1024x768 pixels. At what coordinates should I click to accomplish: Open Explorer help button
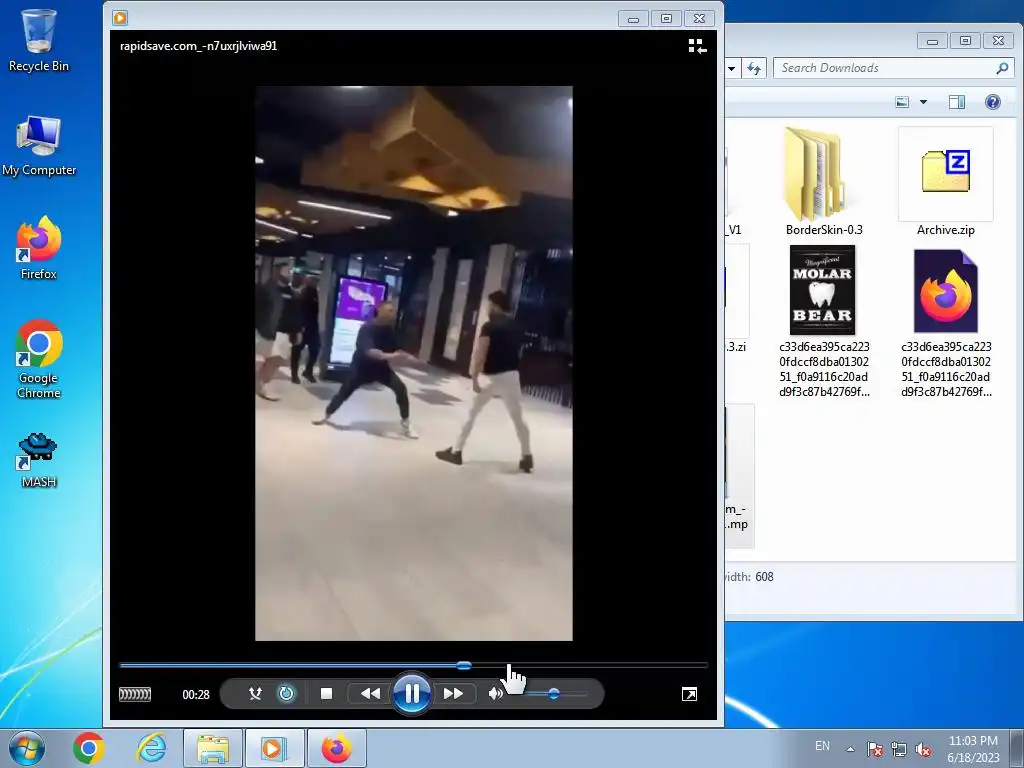[x=993, y=102]
